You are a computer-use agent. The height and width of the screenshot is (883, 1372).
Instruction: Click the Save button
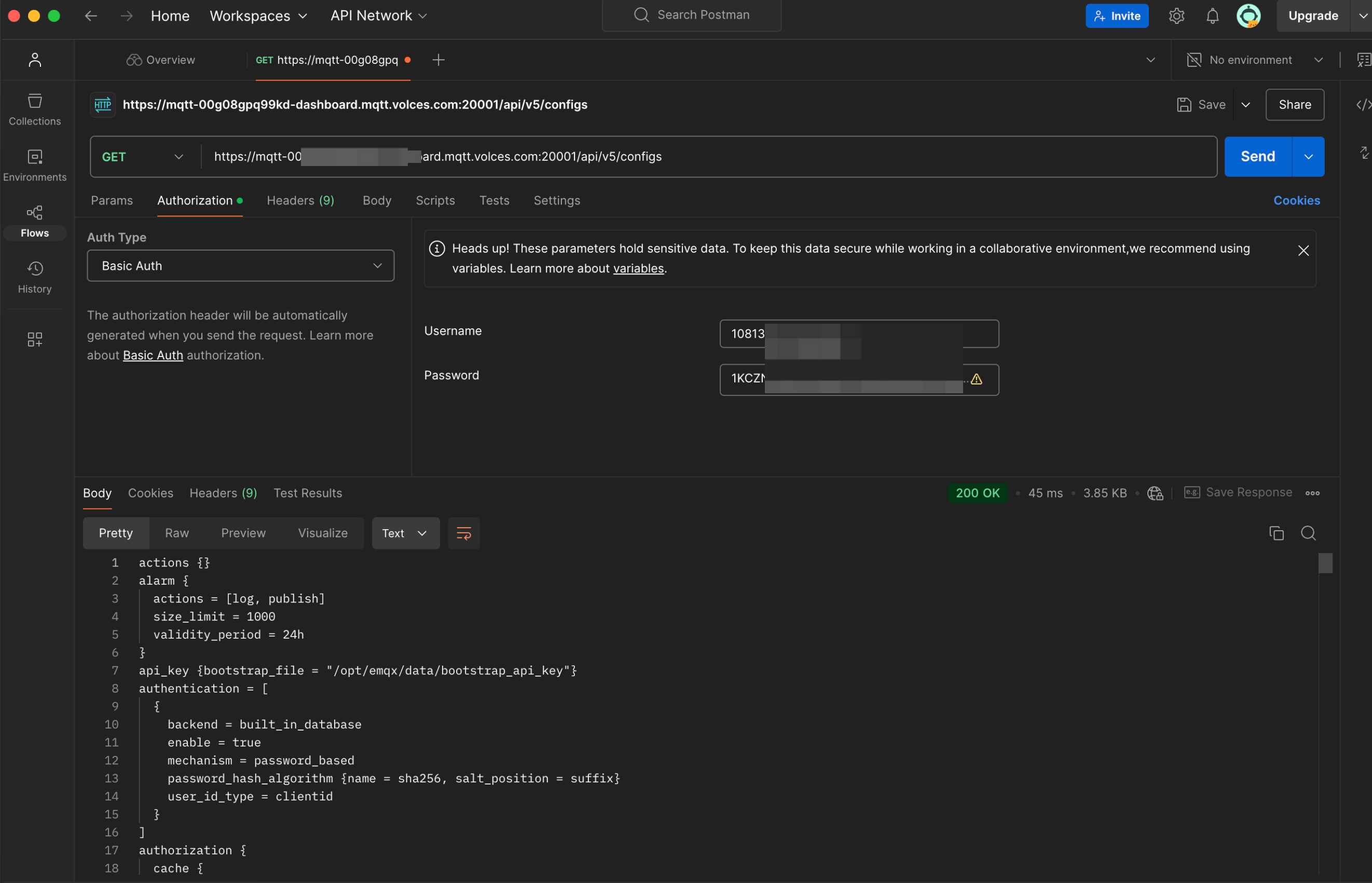[1202, 104]
